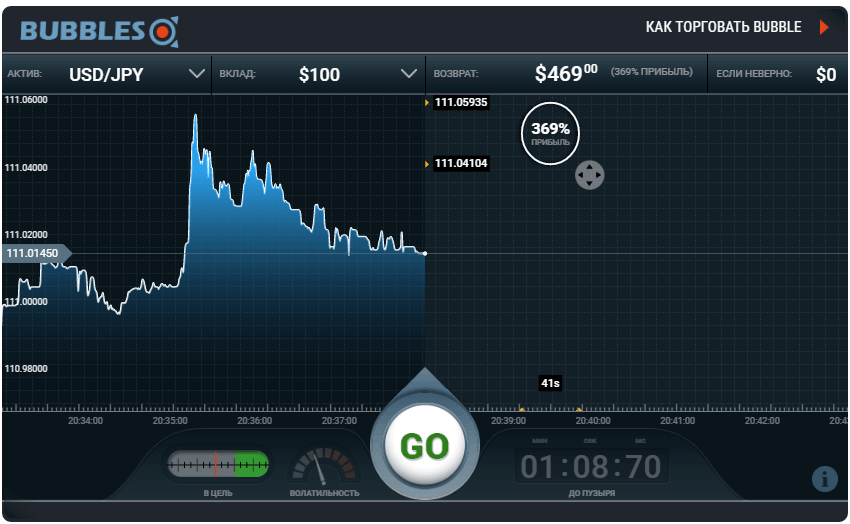Click the ВОЛАТИЛЬНОСТЬ volatility gauge
The height and width of the screenshot is (524, 850).
click(x=324, y=466)
